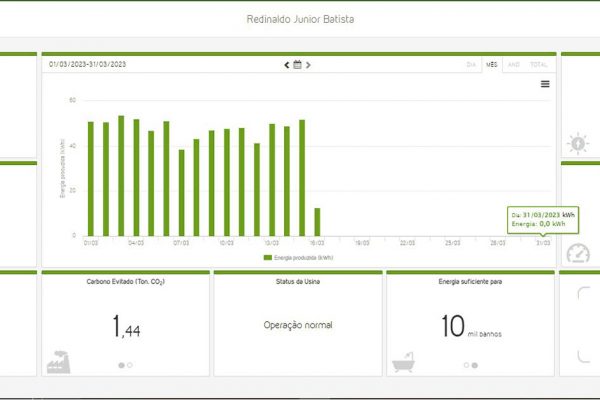Open the chart hamburger menu

pyautogui.click(x=545, y=84)
